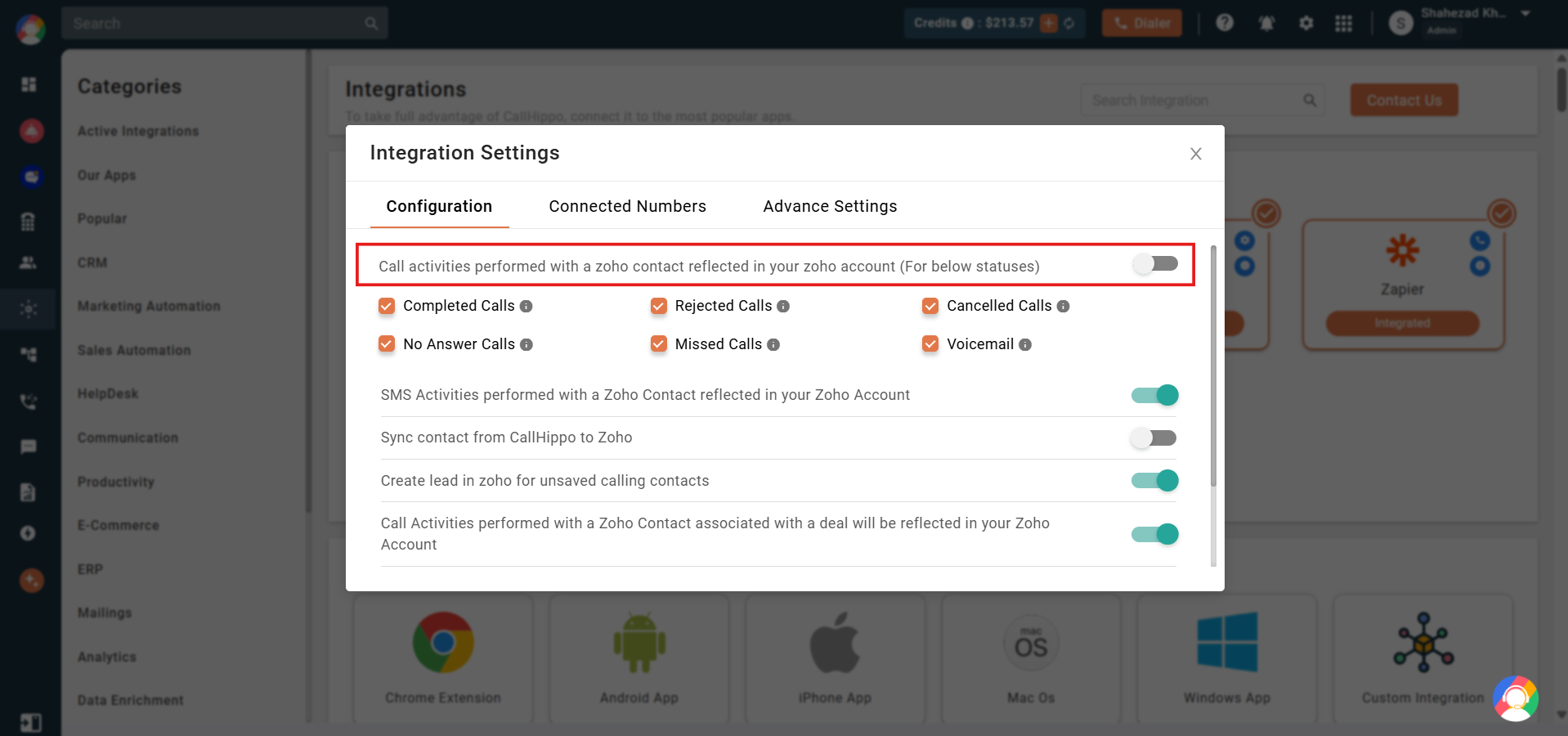Click info icon next to Cancelled Calls
This screenshot has height=736, width=1568.
click(1063, 306)
